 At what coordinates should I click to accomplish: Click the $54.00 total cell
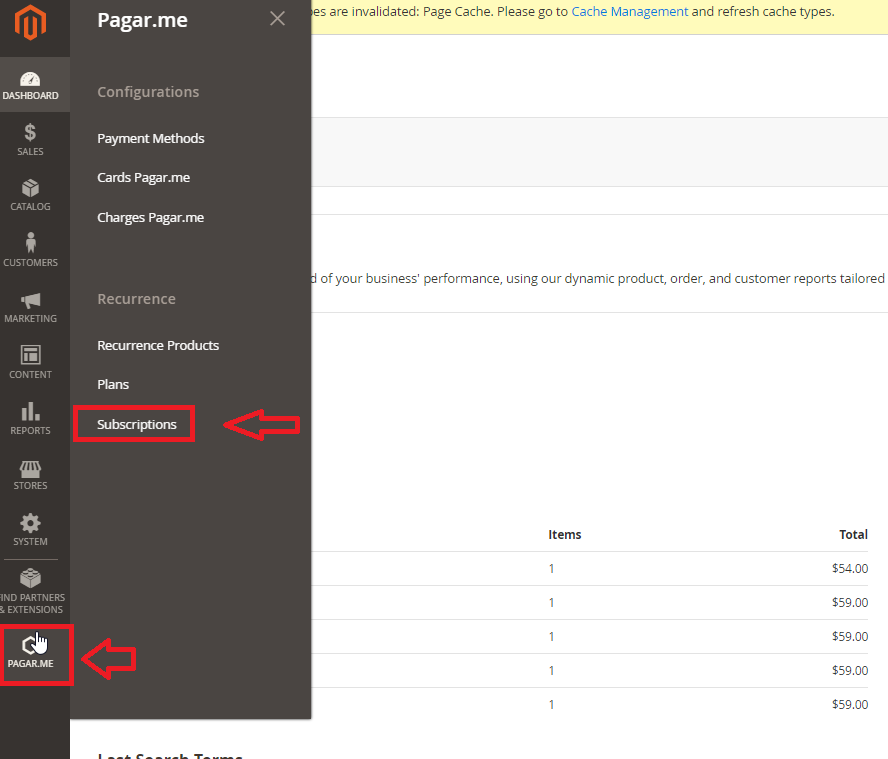coord(849,568)
